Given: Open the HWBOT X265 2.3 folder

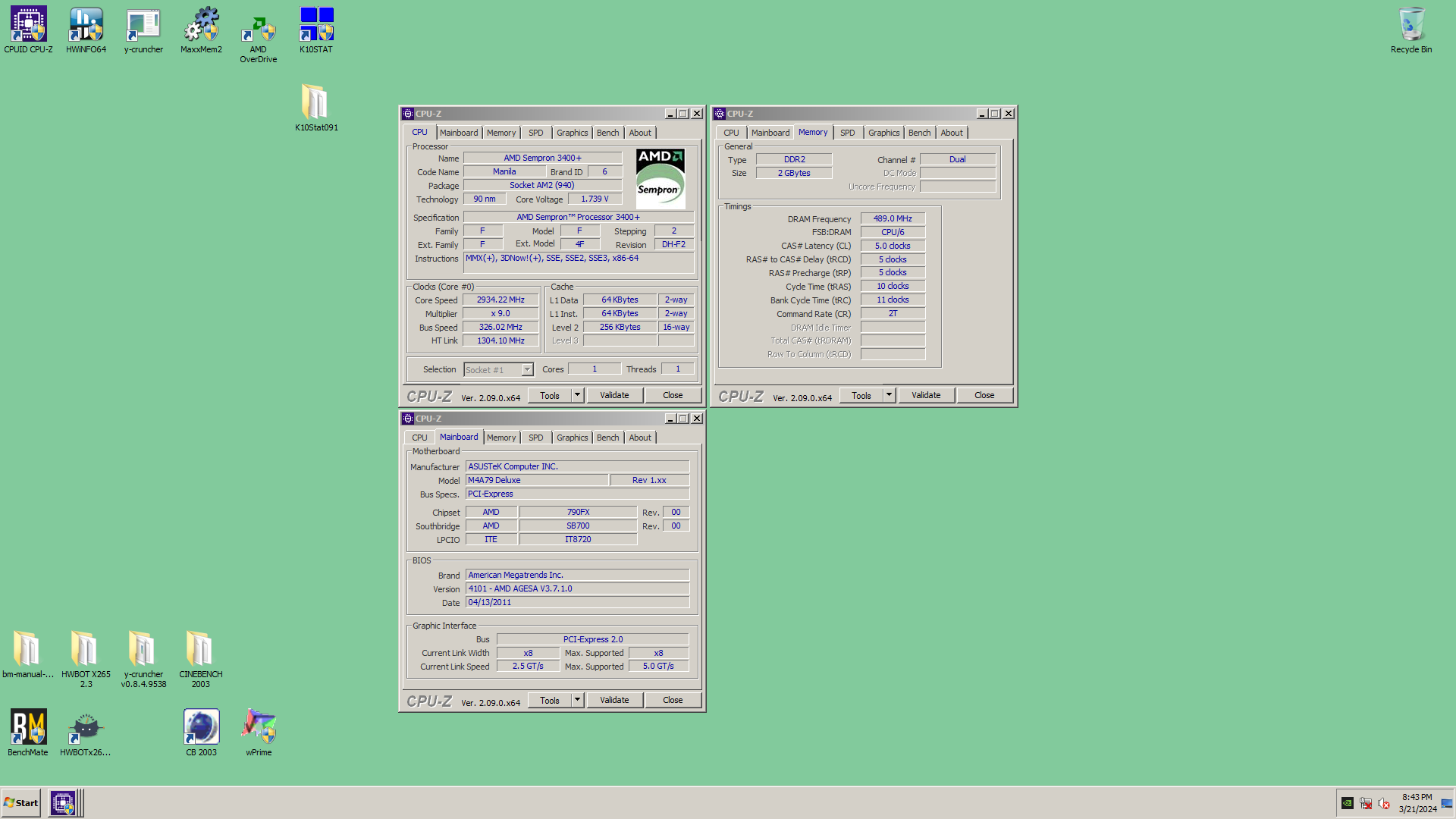Looking at the screenshot, I should point(86,659).
